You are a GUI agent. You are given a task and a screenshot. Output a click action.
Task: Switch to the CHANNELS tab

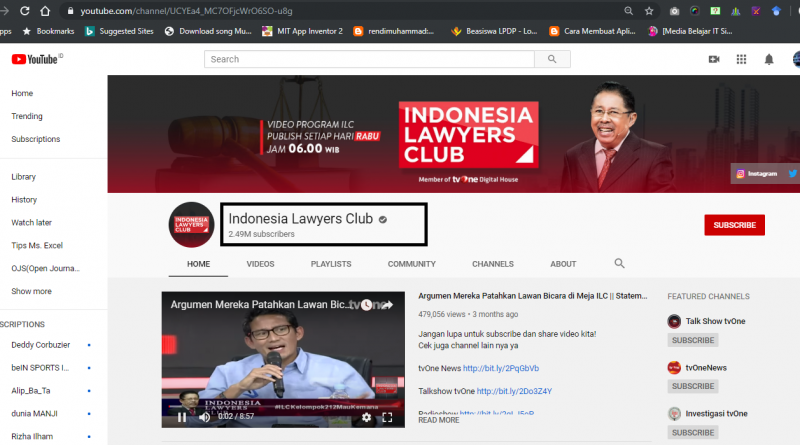pos(493,264)
